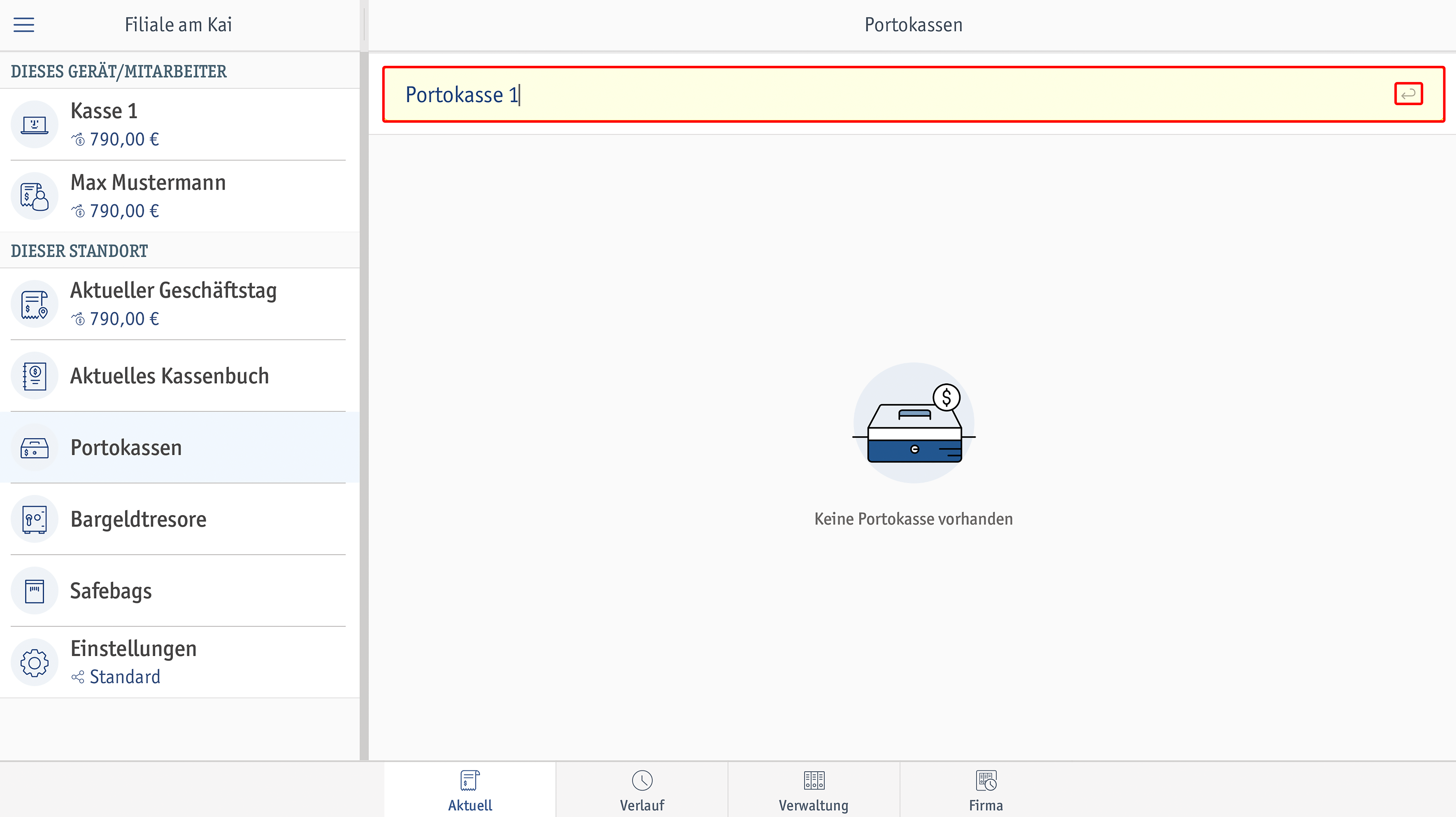Open the Max Mustermann entry
1456x817 pixels.
pos(180,196)
